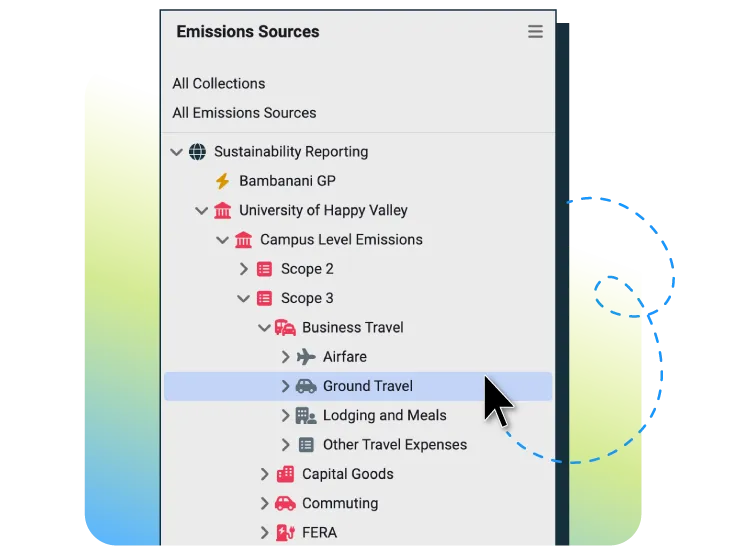Collapse the Sustainability Reporting tree node
The image size is (750, 551).
click(177, 152)
